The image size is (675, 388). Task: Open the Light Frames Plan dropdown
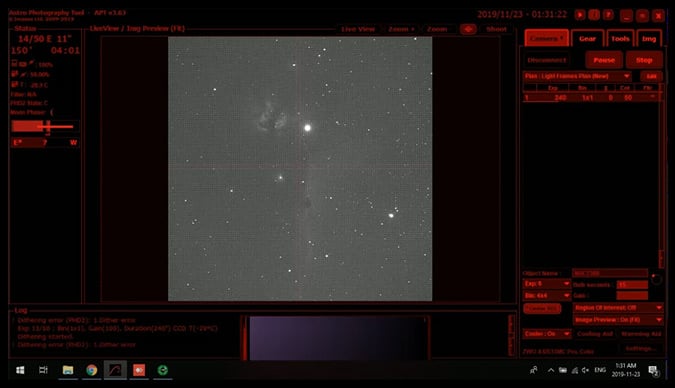[577, 76]
